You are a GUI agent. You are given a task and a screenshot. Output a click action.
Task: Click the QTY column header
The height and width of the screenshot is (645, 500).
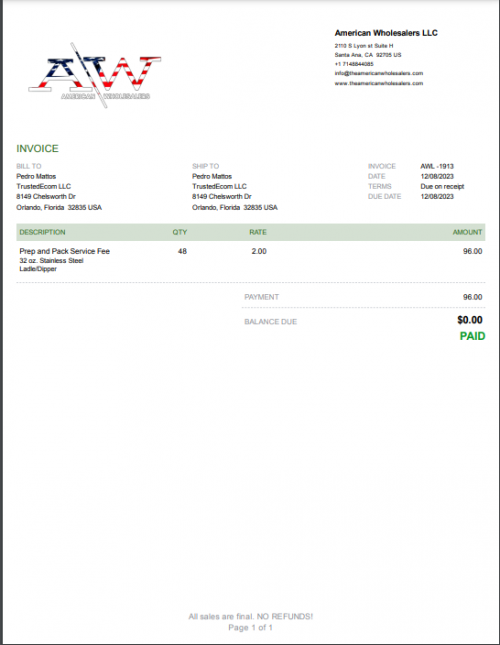(180, 232)
